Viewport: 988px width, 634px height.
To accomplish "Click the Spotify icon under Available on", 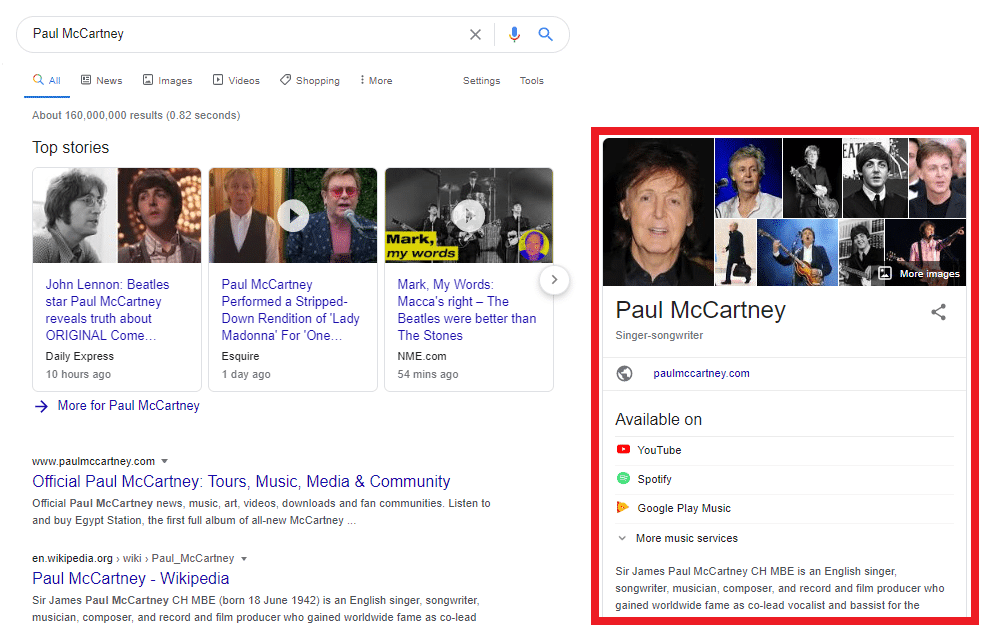I will click(623, 479).
